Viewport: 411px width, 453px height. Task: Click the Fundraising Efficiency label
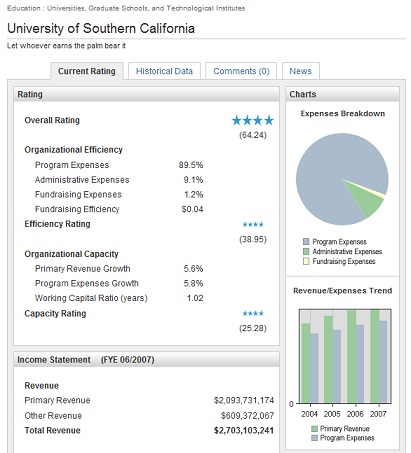tap(77, 209)
